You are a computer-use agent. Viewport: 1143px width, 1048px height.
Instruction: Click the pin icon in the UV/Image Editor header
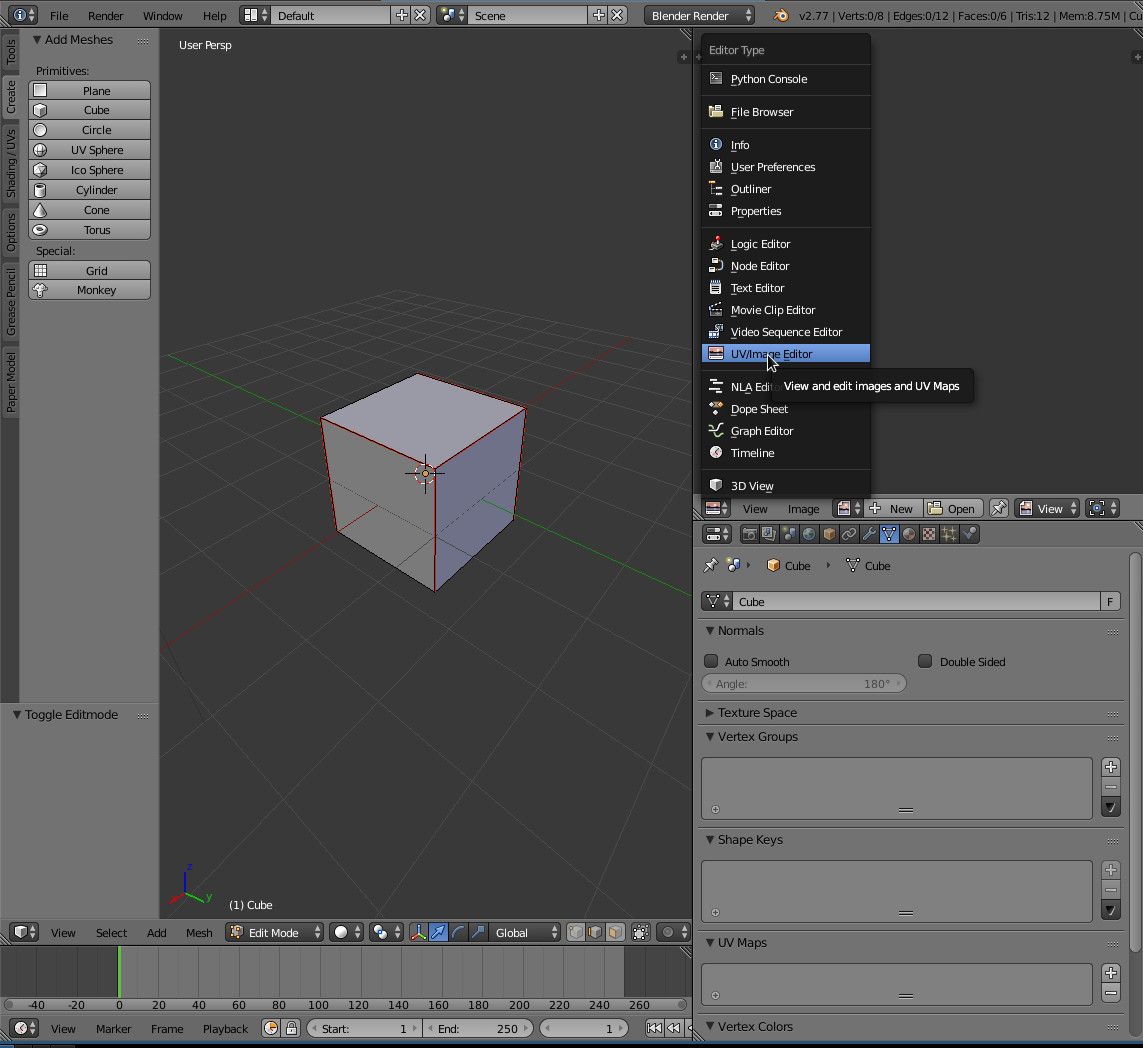(x=998, y=508)
